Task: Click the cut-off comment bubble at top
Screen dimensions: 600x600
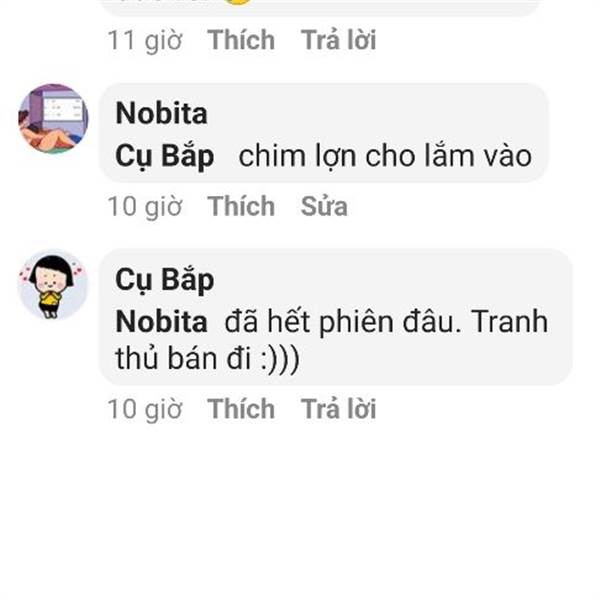Action: pos(321,8)
